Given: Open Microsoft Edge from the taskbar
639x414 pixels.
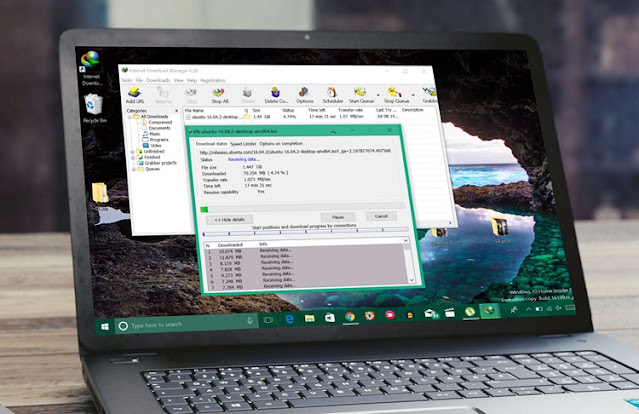Looking at the screenshot, I should point(289,319).
